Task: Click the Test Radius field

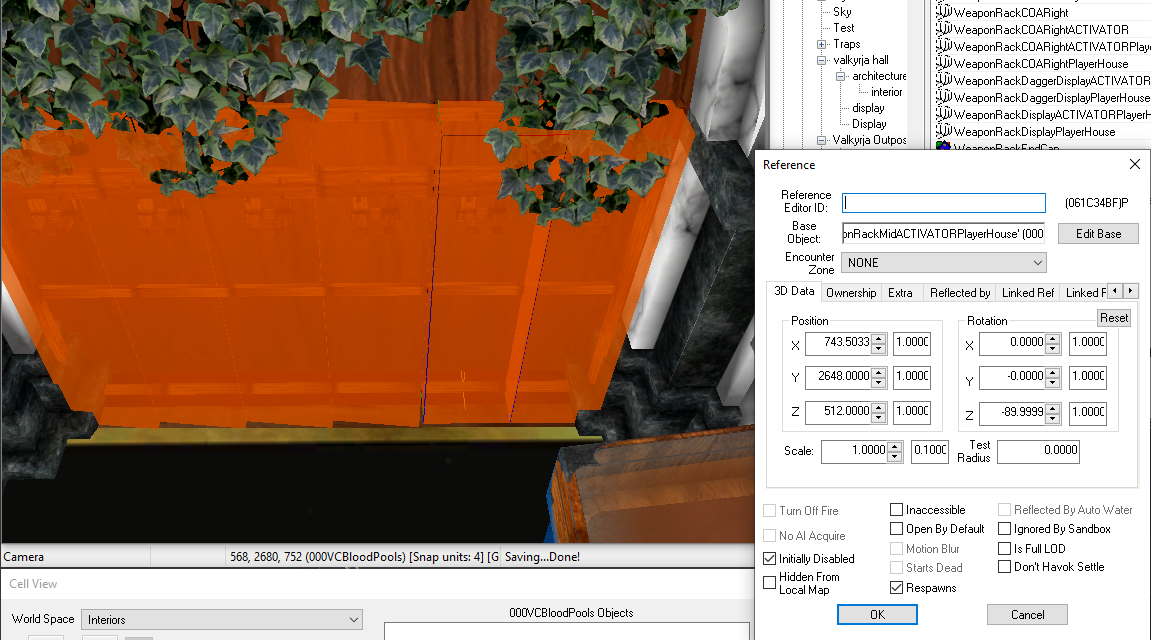Action: [x=1038, y=451]
